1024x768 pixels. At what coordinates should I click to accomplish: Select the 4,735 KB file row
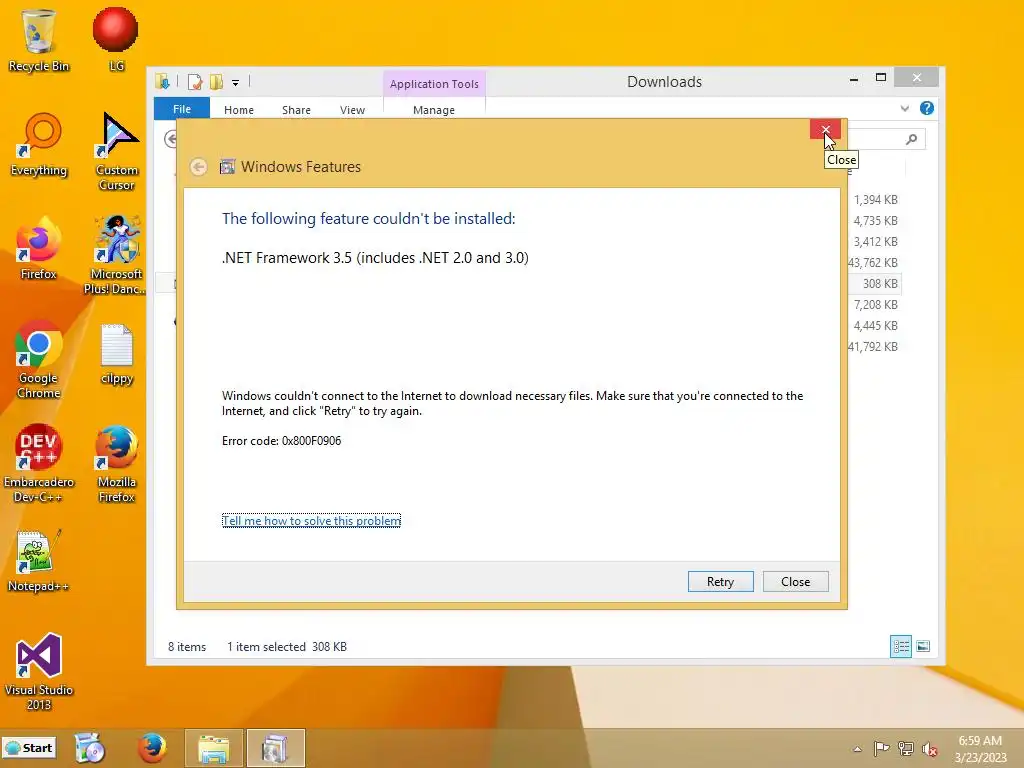coord(875,221)
